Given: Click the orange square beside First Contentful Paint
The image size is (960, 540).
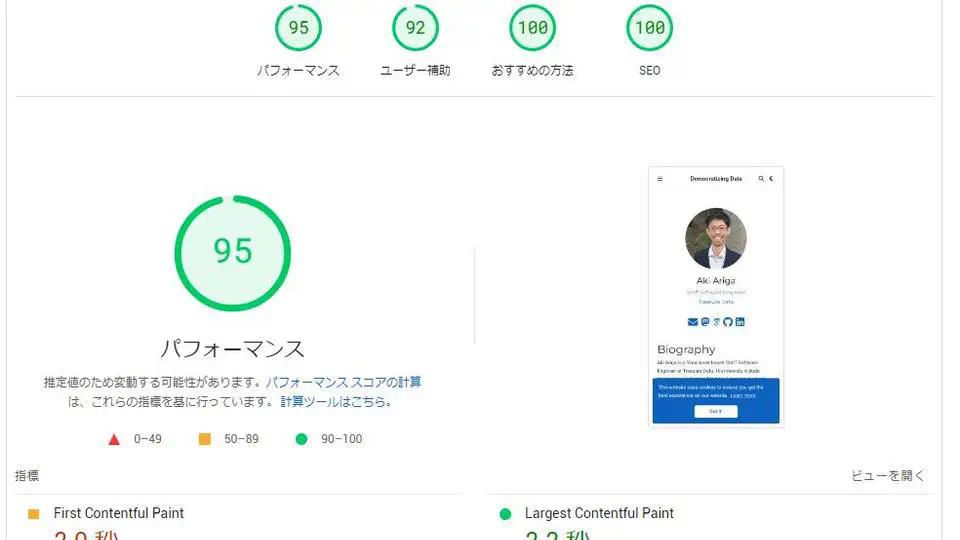Looking at the screenshot, I should [x=34, y=514].
